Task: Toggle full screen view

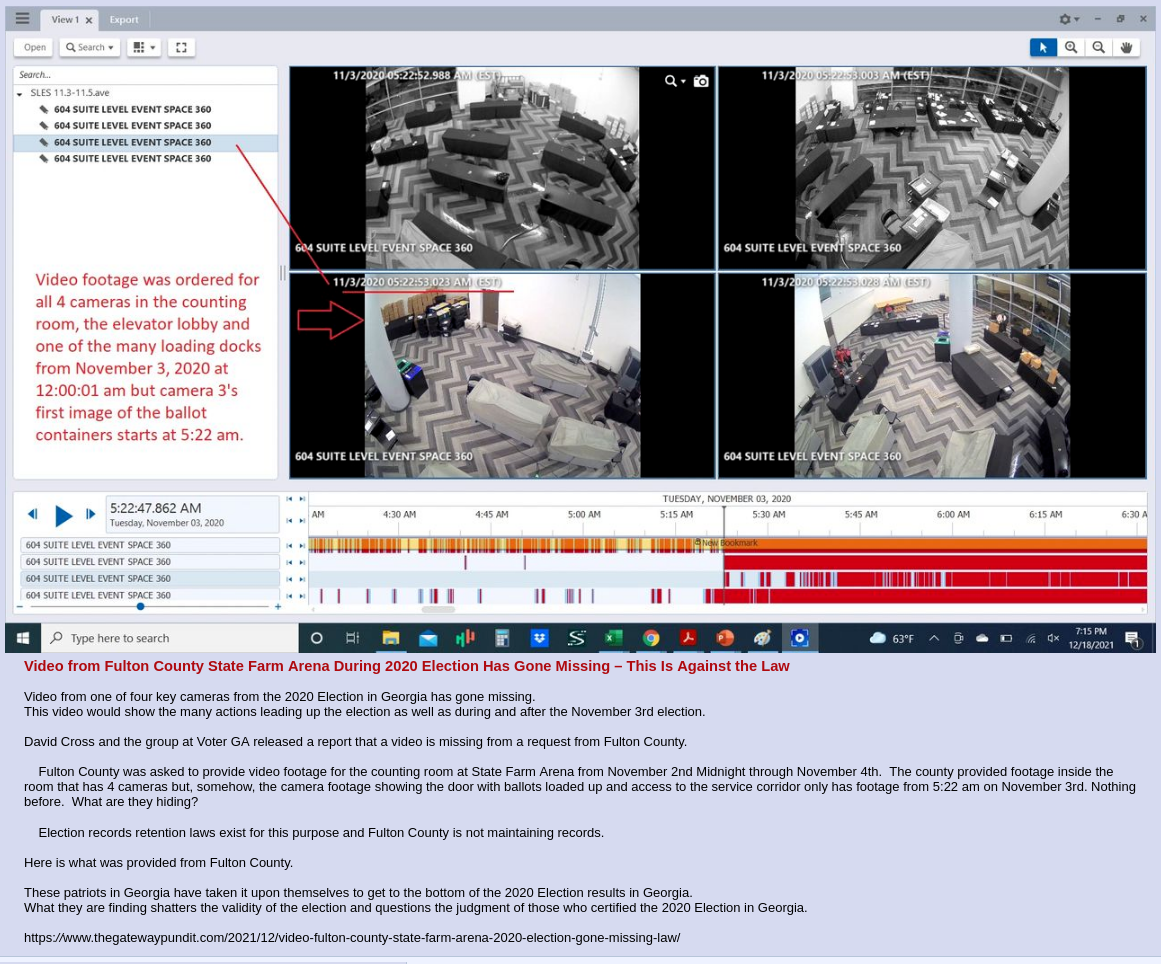Action: click(x=181, y=47)
